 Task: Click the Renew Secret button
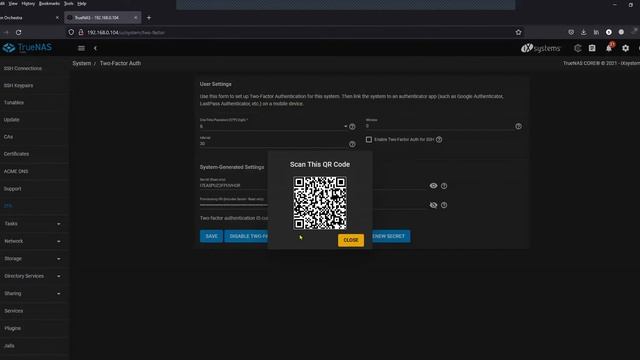click(391, 236)
